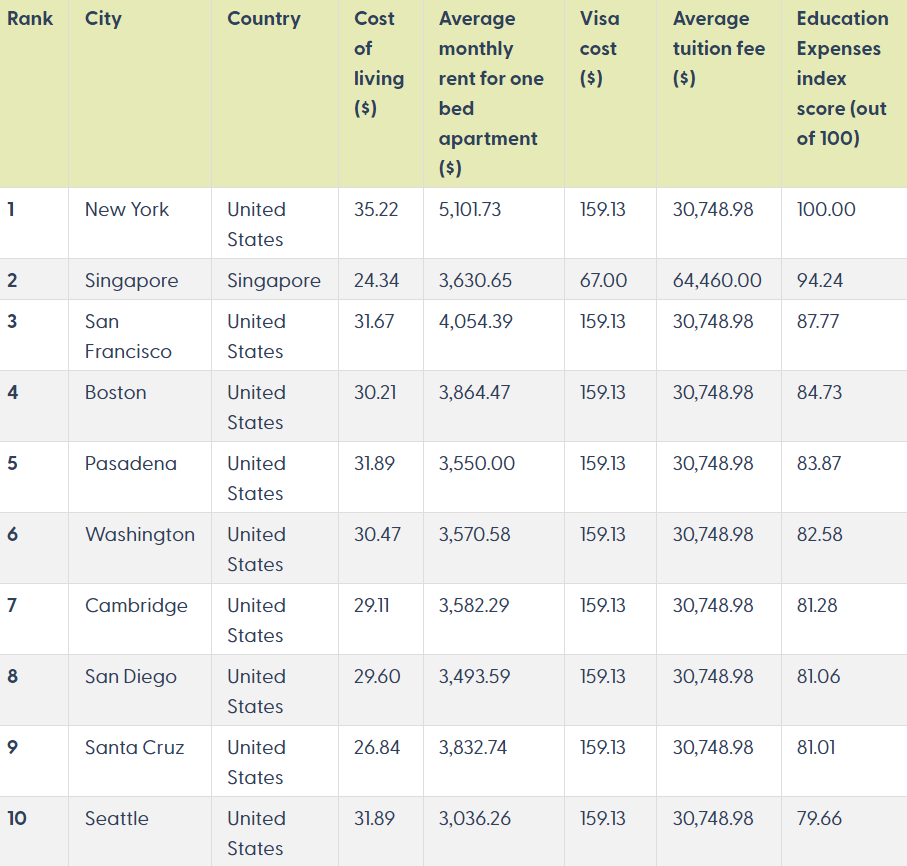Viewport: 907px width, 866px height.
Task: Click Santa Cruz's cost of living 26.84
Action: [377, 747]
